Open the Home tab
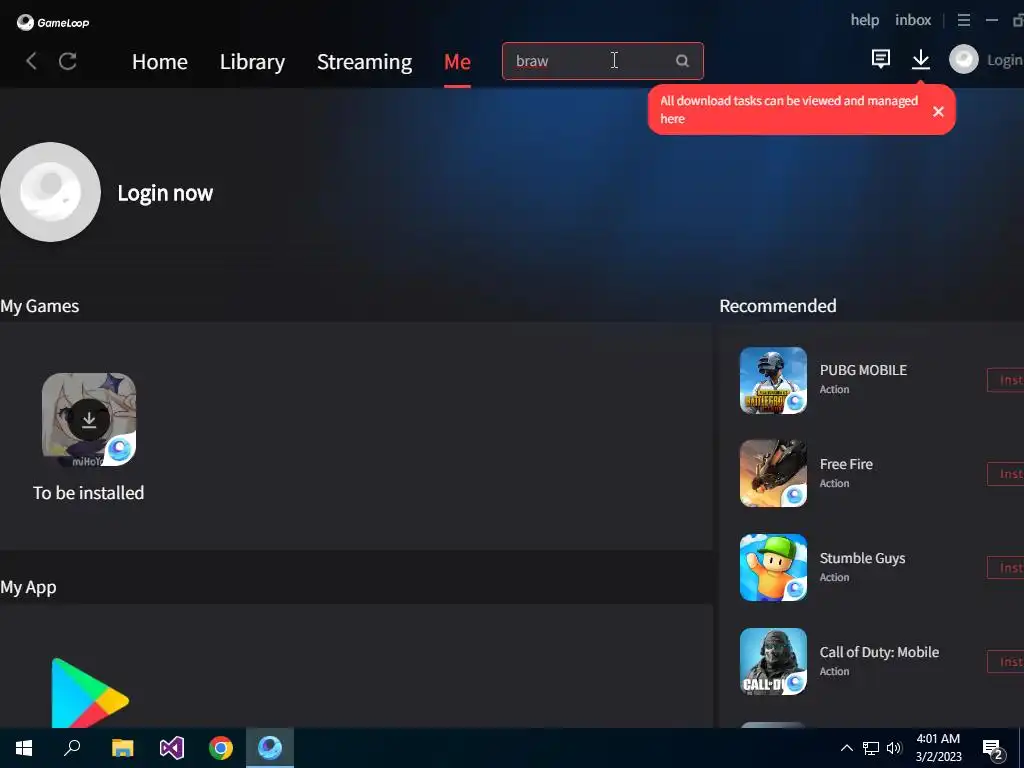Image resolution: width=1024 pixels, height=768 pixels. coord(160,61)
